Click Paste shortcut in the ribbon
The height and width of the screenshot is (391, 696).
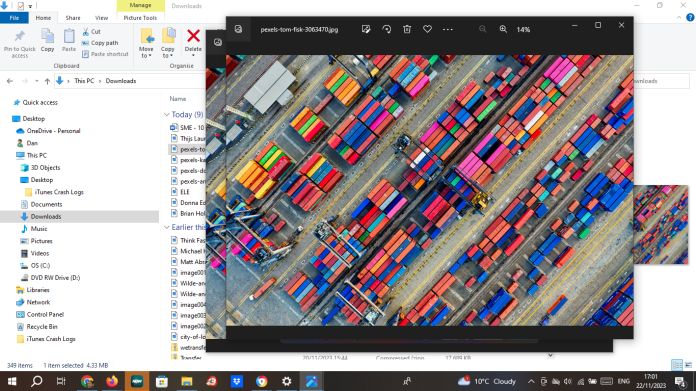(x=105, y=54)
